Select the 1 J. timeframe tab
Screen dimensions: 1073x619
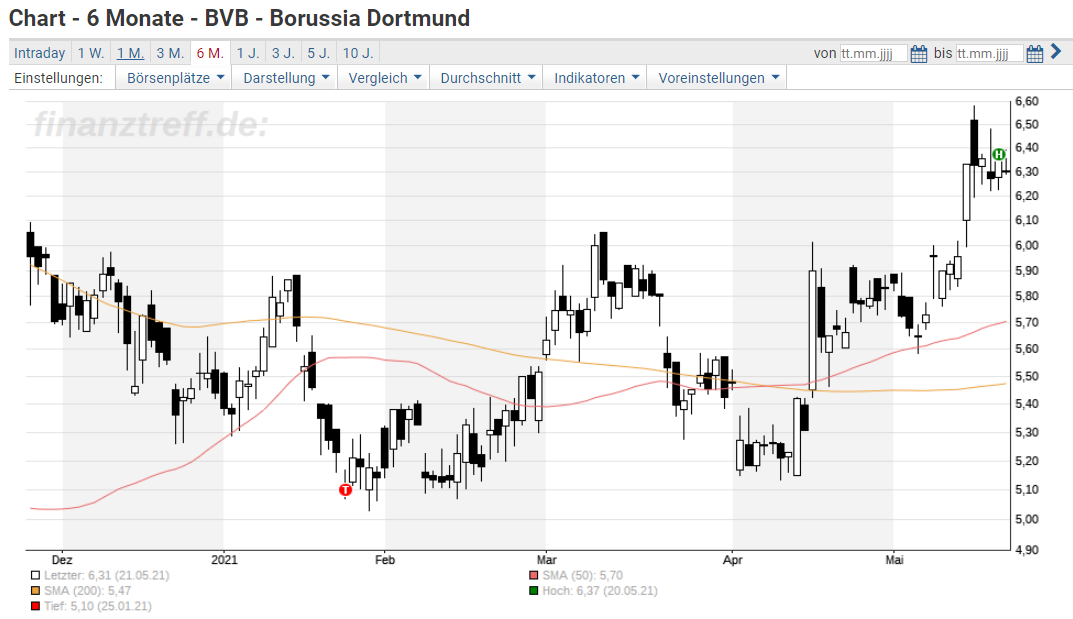pos(248,53)
